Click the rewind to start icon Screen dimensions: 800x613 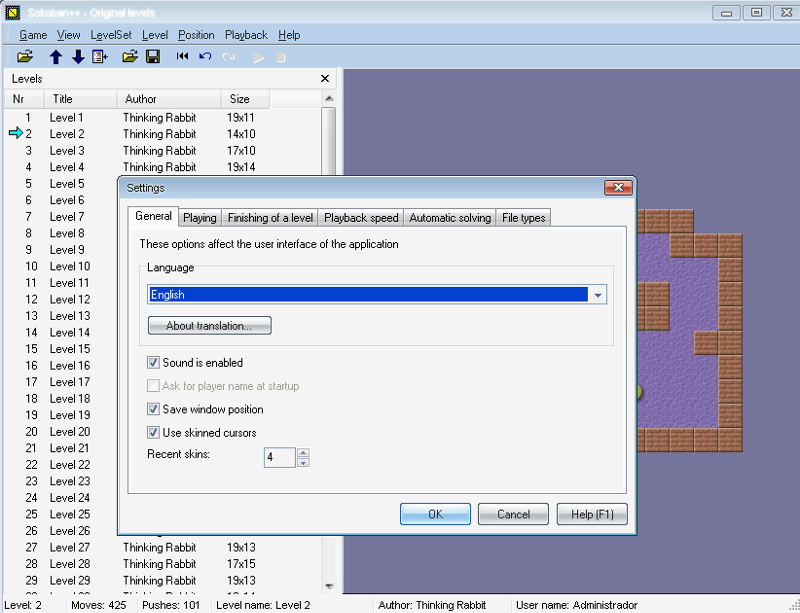(x=182, y=57)
